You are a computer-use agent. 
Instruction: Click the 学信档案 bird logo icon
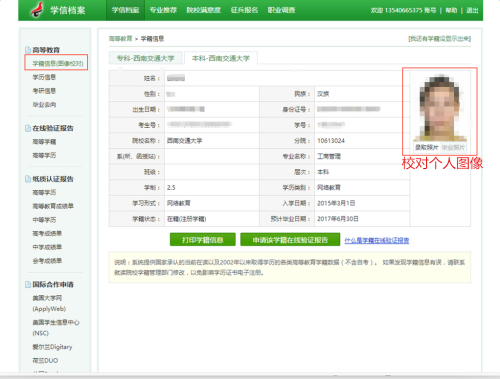point(37,10)
